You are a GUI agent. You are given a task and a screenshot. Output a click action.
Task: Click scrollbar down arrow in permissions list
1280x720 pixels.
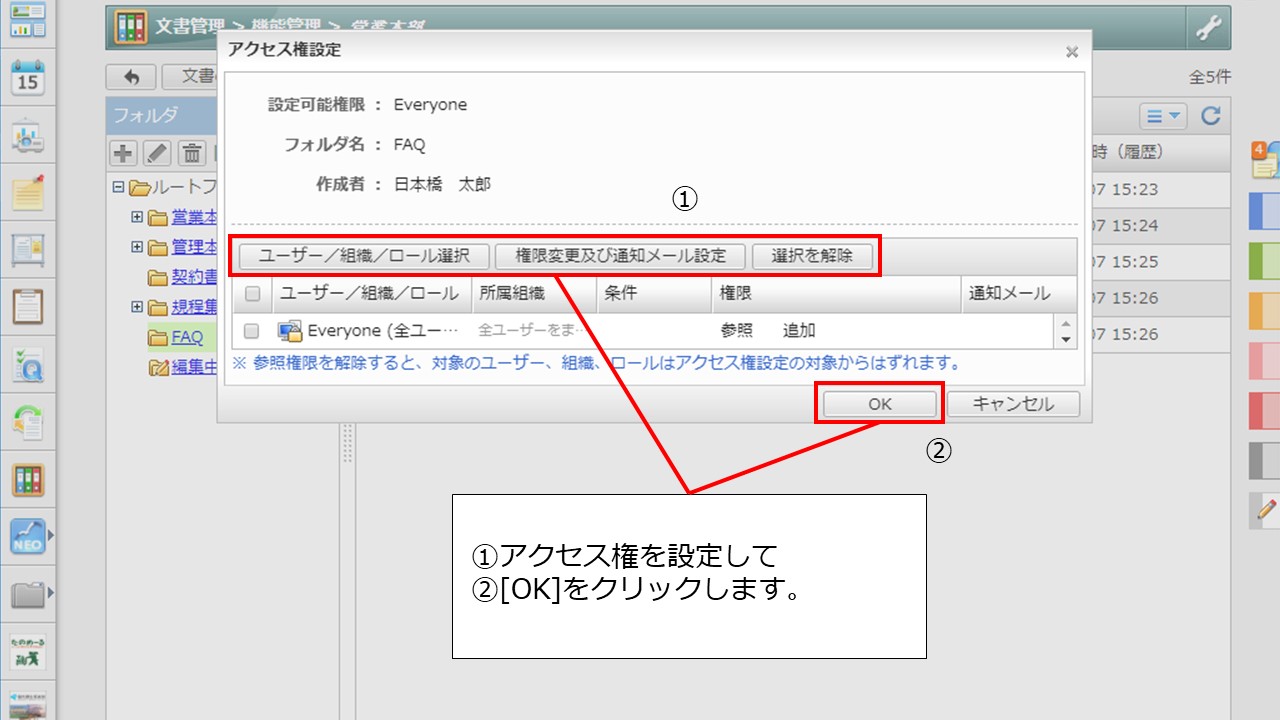pos(1066,339)
